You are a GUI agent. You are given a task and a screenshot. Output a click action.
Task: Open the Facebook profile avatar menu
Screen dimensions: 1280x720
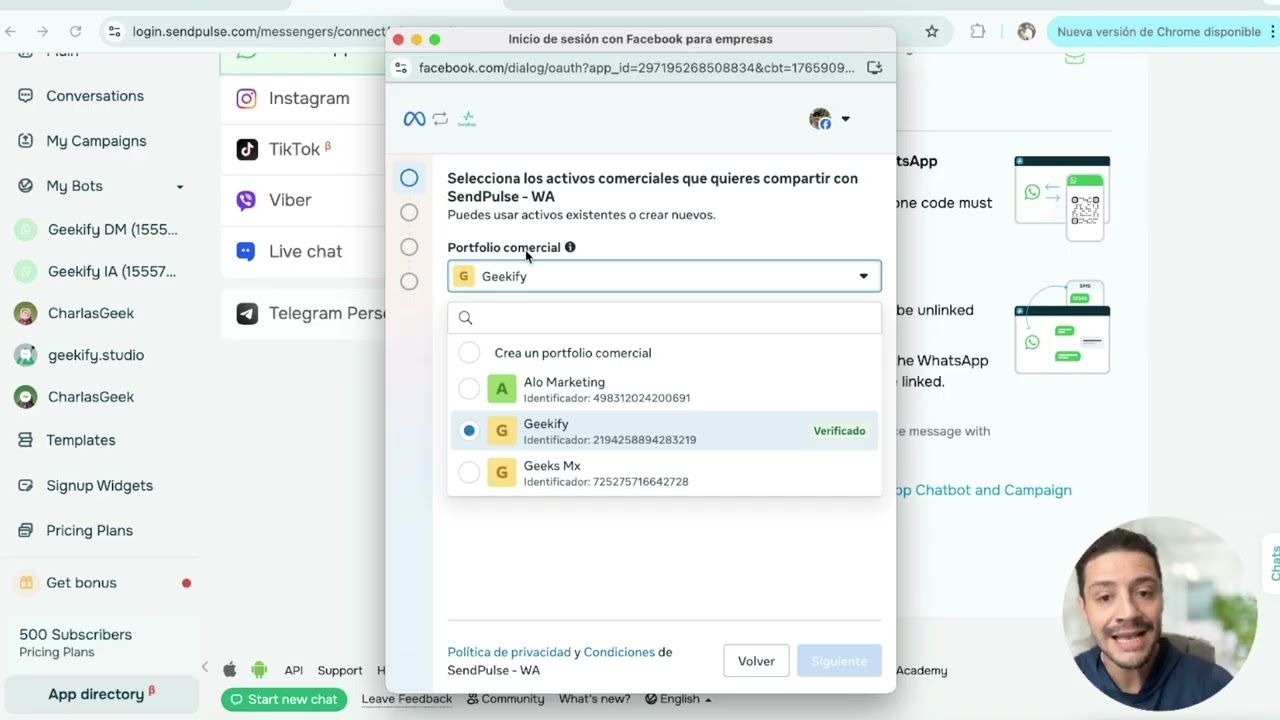tap(829, 119)
